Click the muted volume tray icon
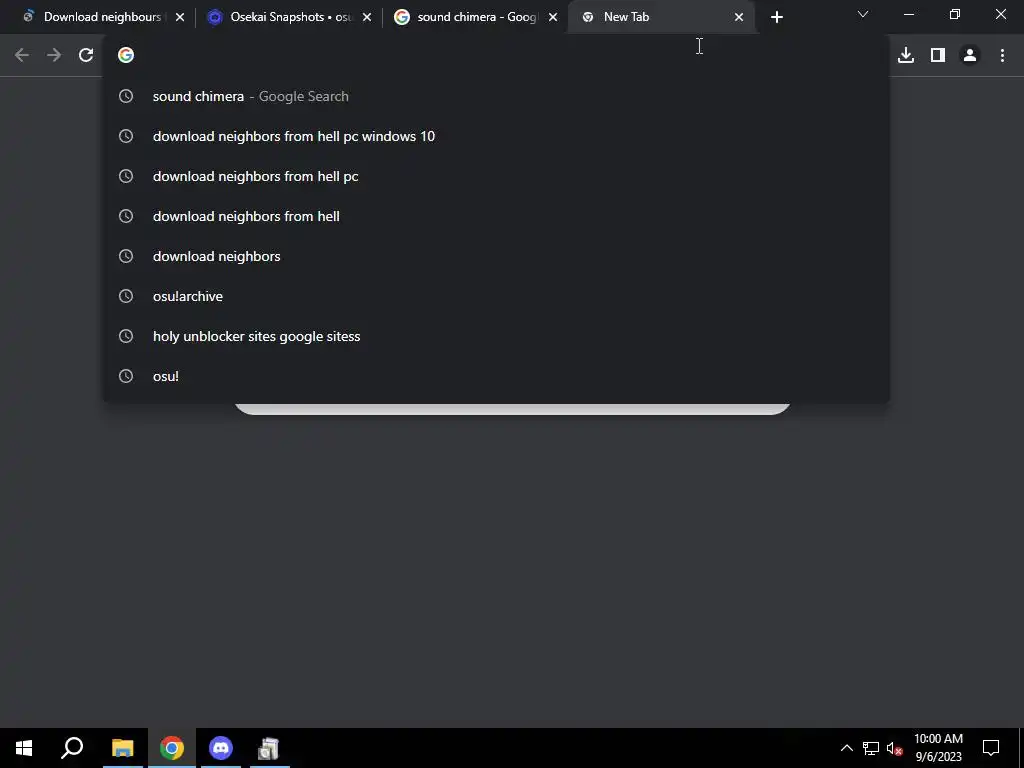 point(895,748)
